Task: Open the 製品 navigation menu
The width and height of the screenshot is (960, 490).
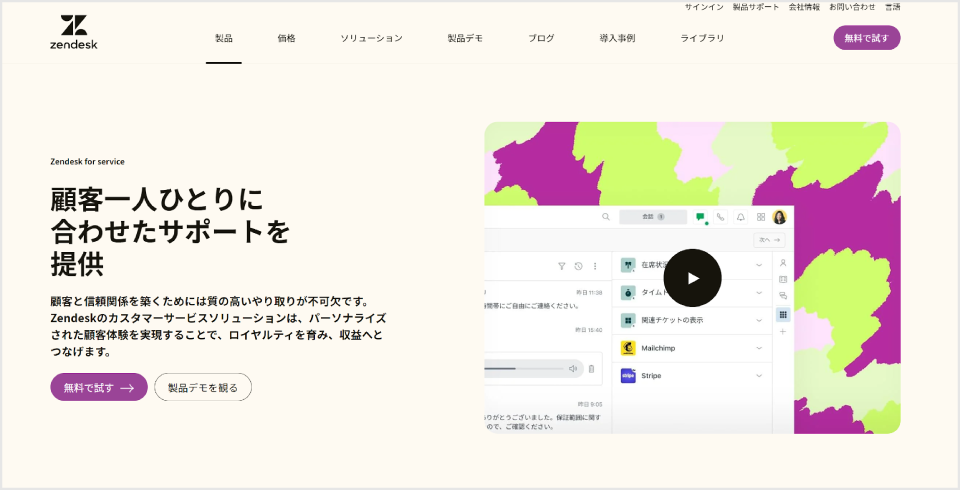Action: [x=223, y=38]
